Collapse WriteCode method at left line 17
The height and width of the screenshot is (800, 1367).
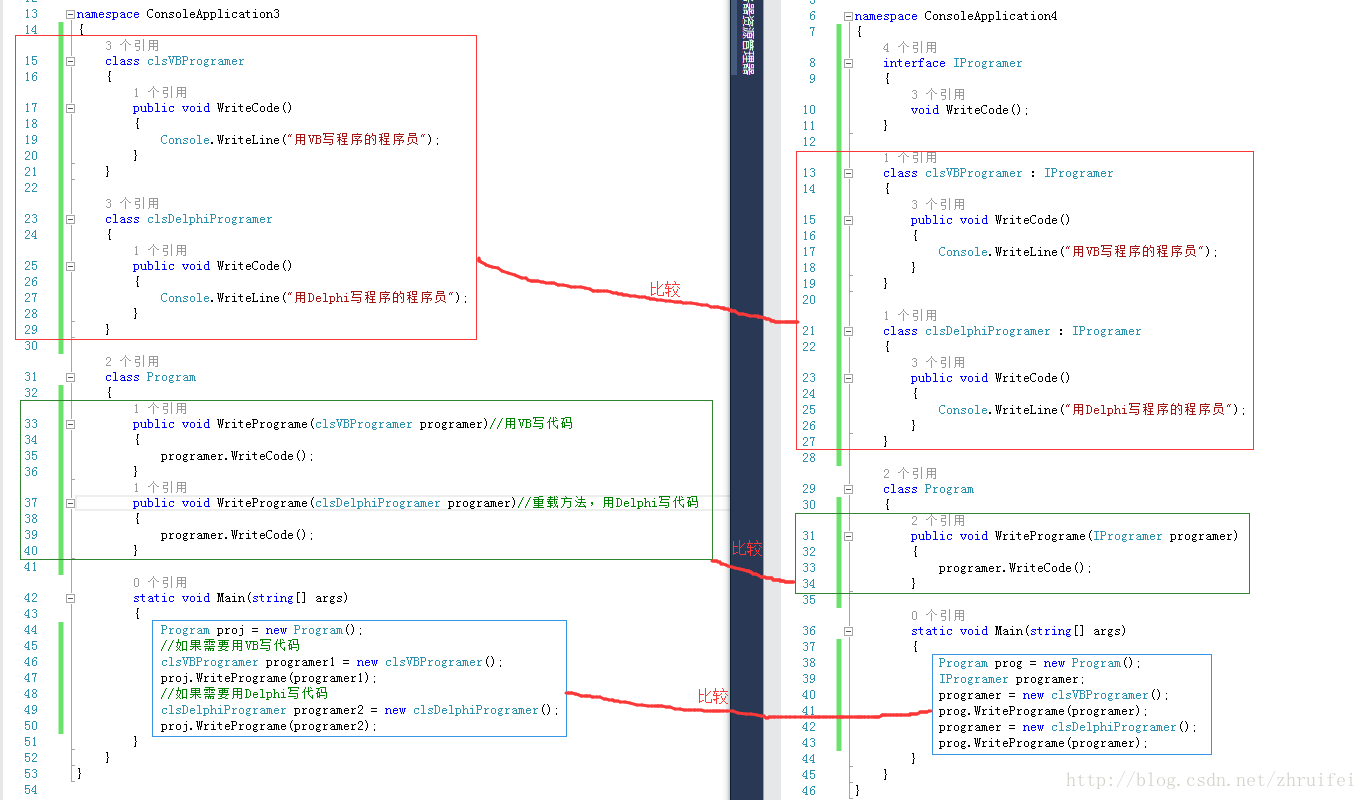70,108
